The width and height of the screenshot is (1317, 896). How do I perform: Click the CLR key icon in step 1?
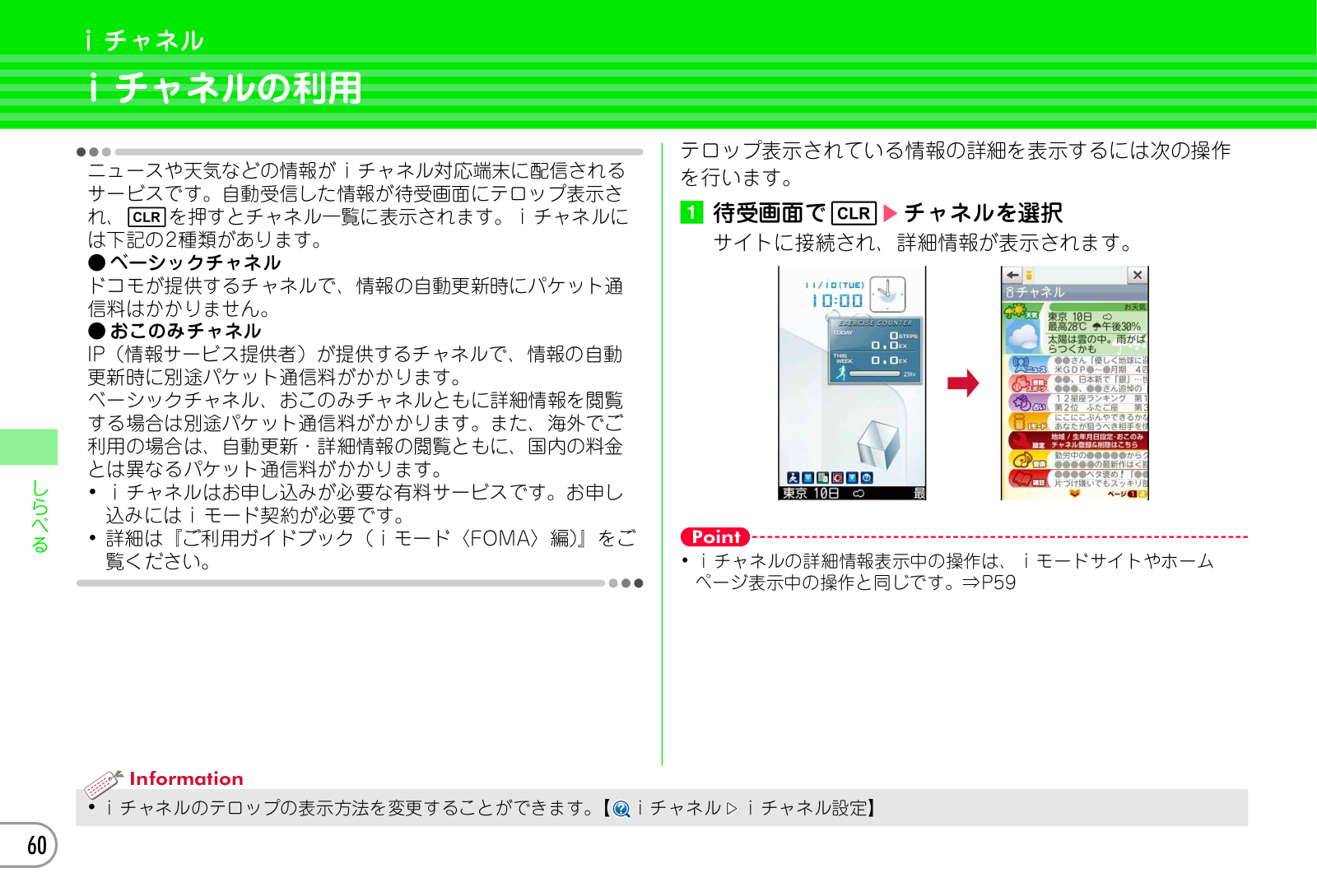pos(854,213)
